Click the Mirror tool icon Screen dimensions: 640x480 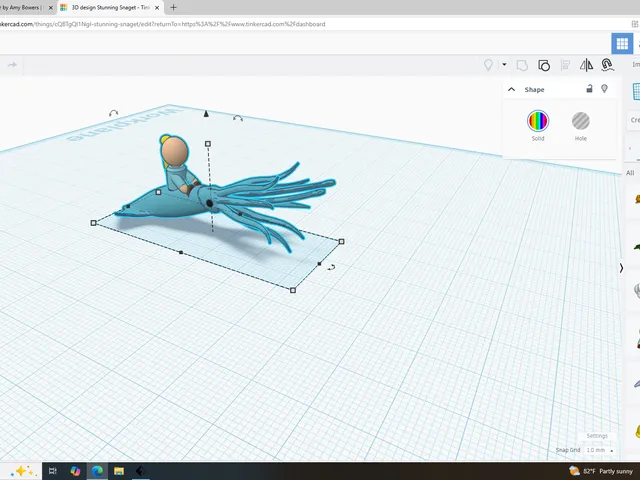[x=587, y=65]
